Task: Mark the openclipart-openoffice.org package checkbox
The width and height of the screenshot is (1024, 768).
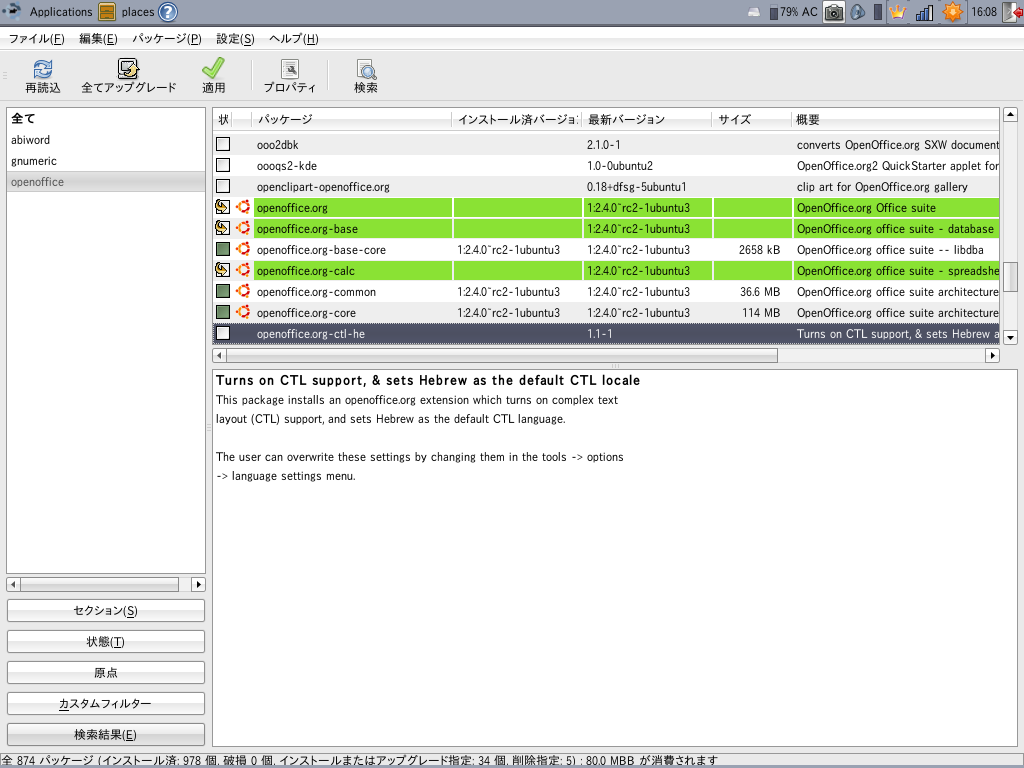Action: 223,186
